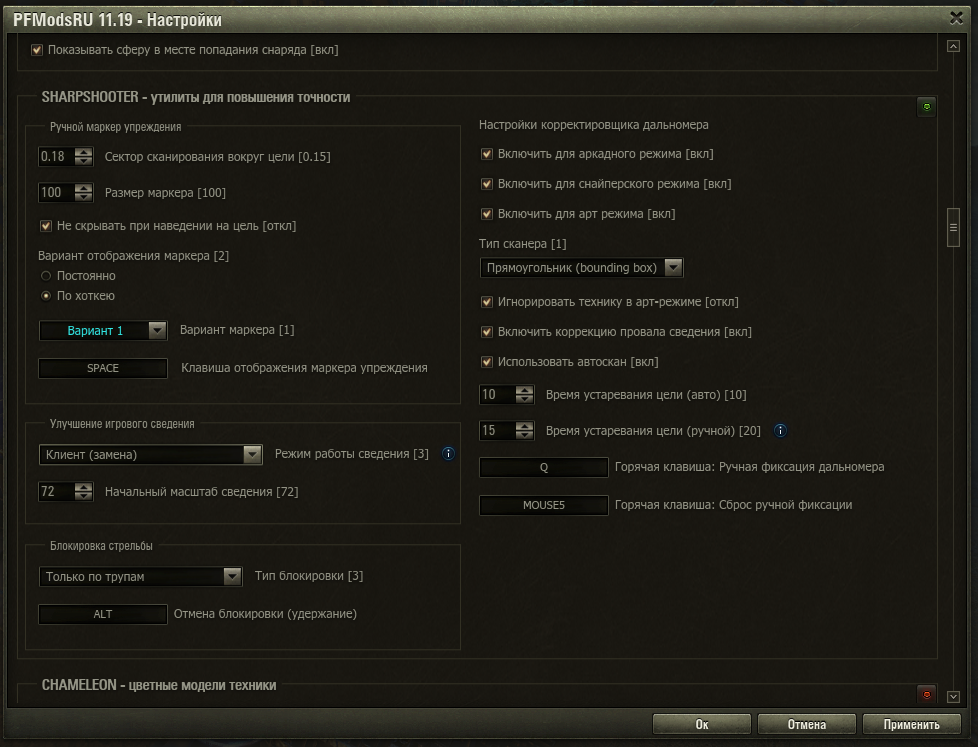
Task: Click the Применить button
Action: (911, 725)
